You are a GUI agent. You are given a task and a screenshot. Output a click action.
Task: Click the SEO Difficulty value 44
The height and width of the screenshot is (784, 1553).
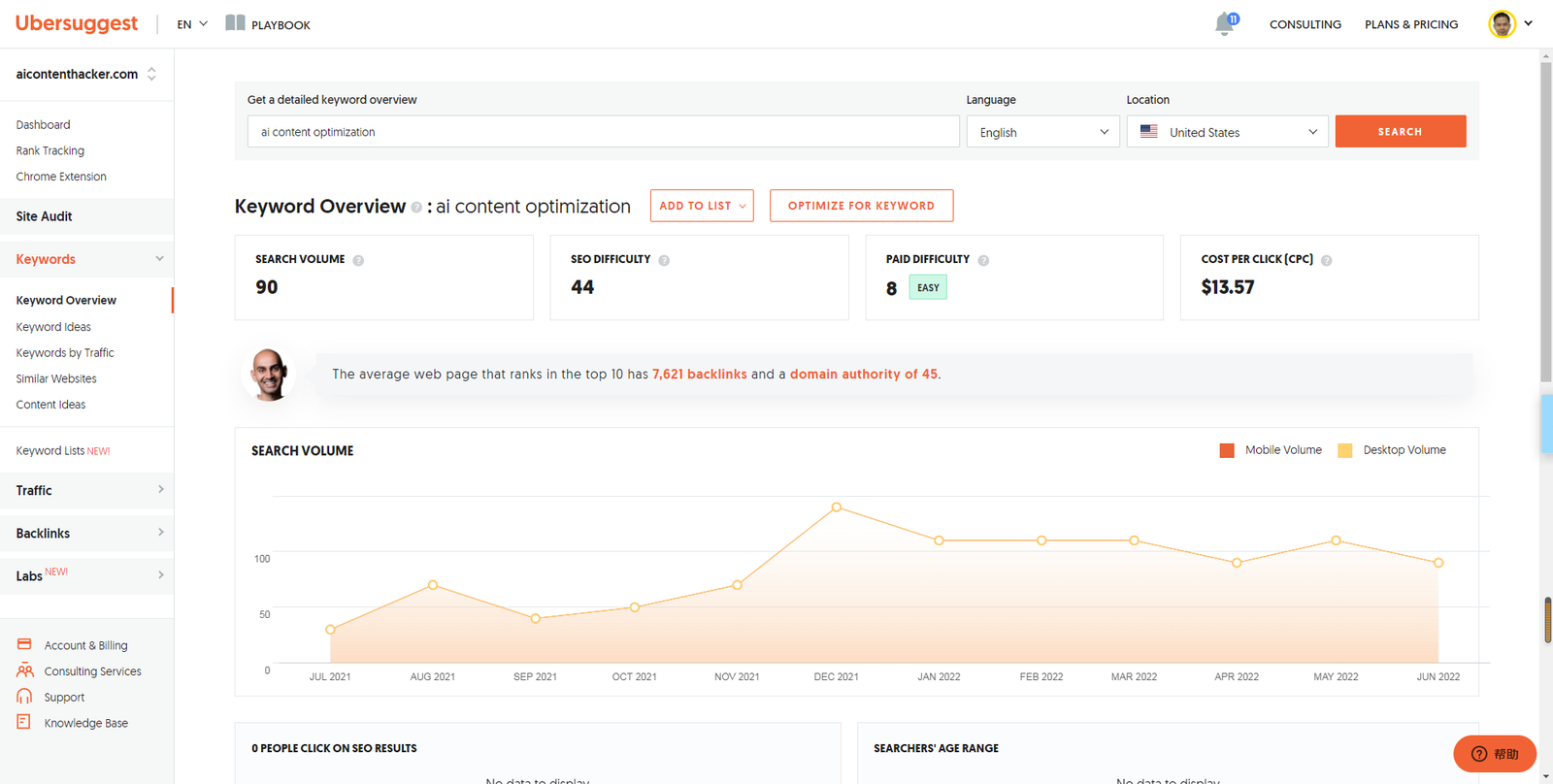(x=582, y=287)
